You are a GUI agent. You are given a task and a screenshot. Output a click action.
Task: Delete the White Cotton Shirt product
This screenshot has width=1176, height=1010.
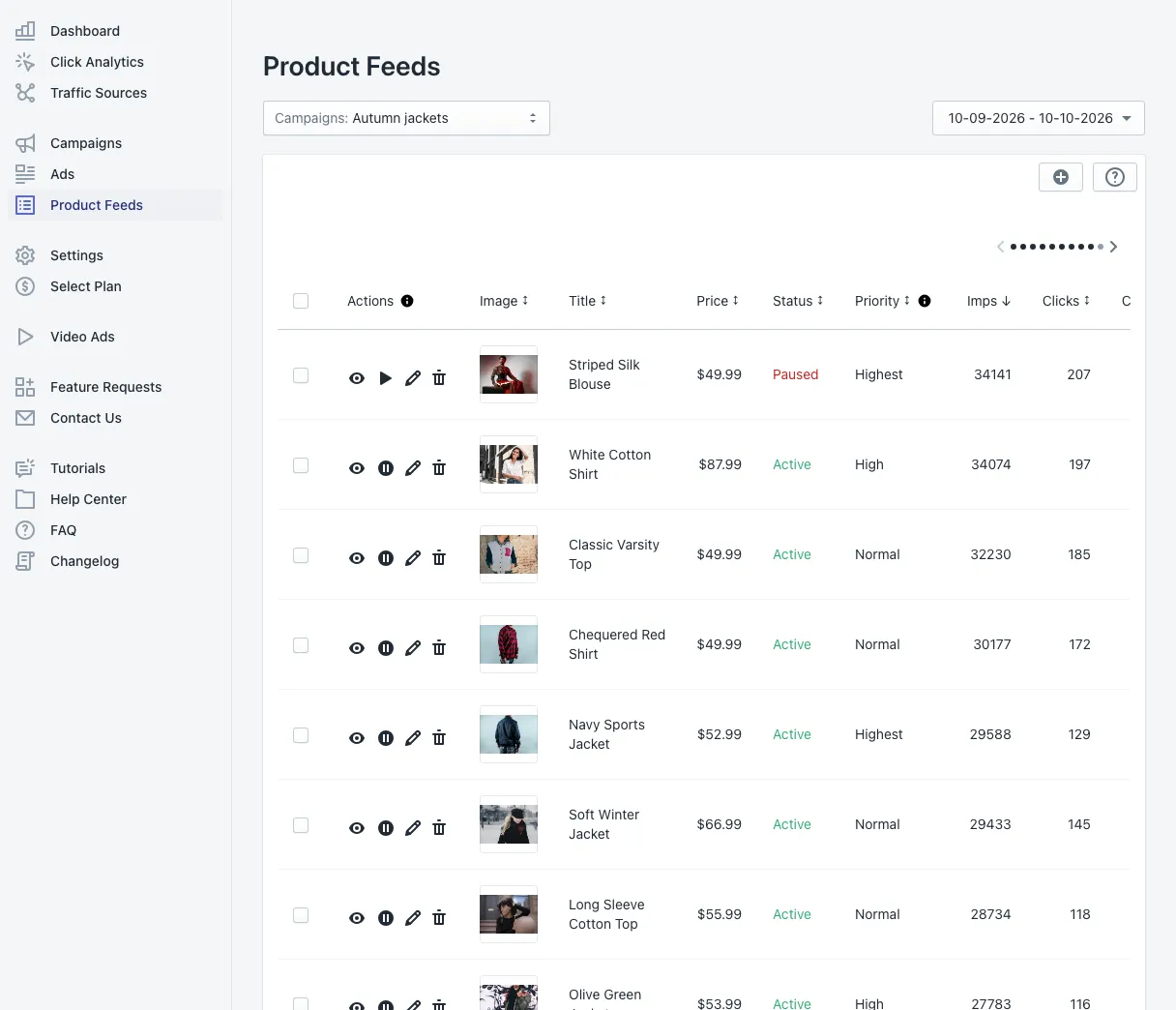pyautogui.click(x=439, y=468)
